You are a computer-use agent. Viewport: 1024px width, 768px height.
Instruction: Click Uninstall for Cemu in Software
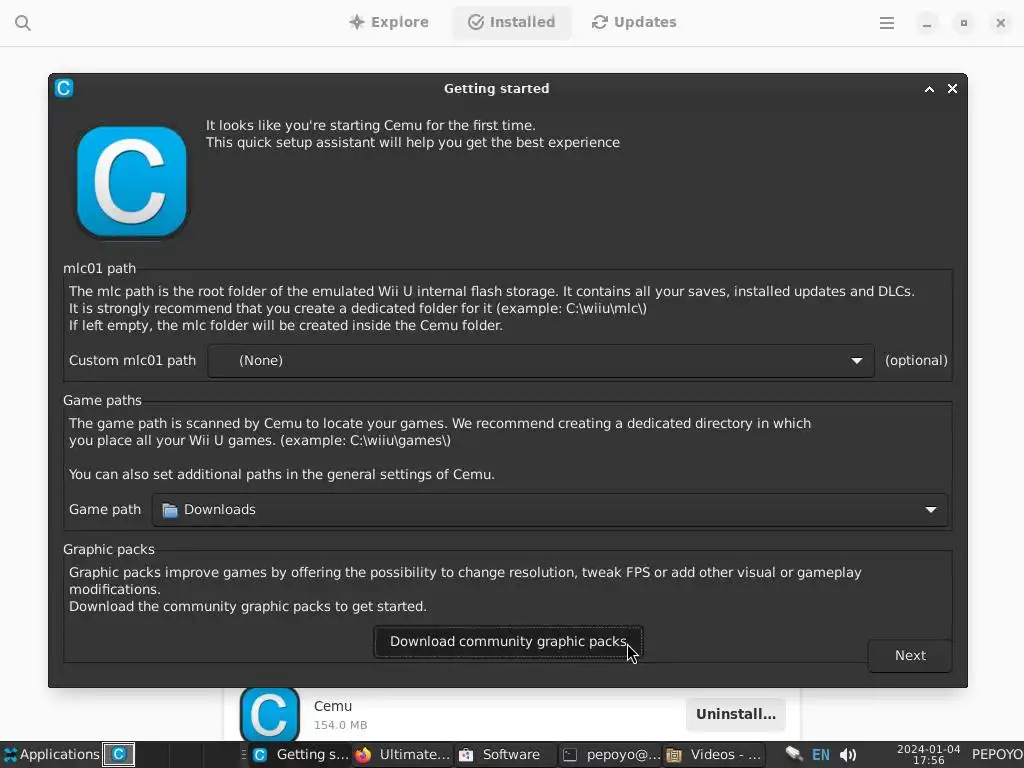point(735,714)
